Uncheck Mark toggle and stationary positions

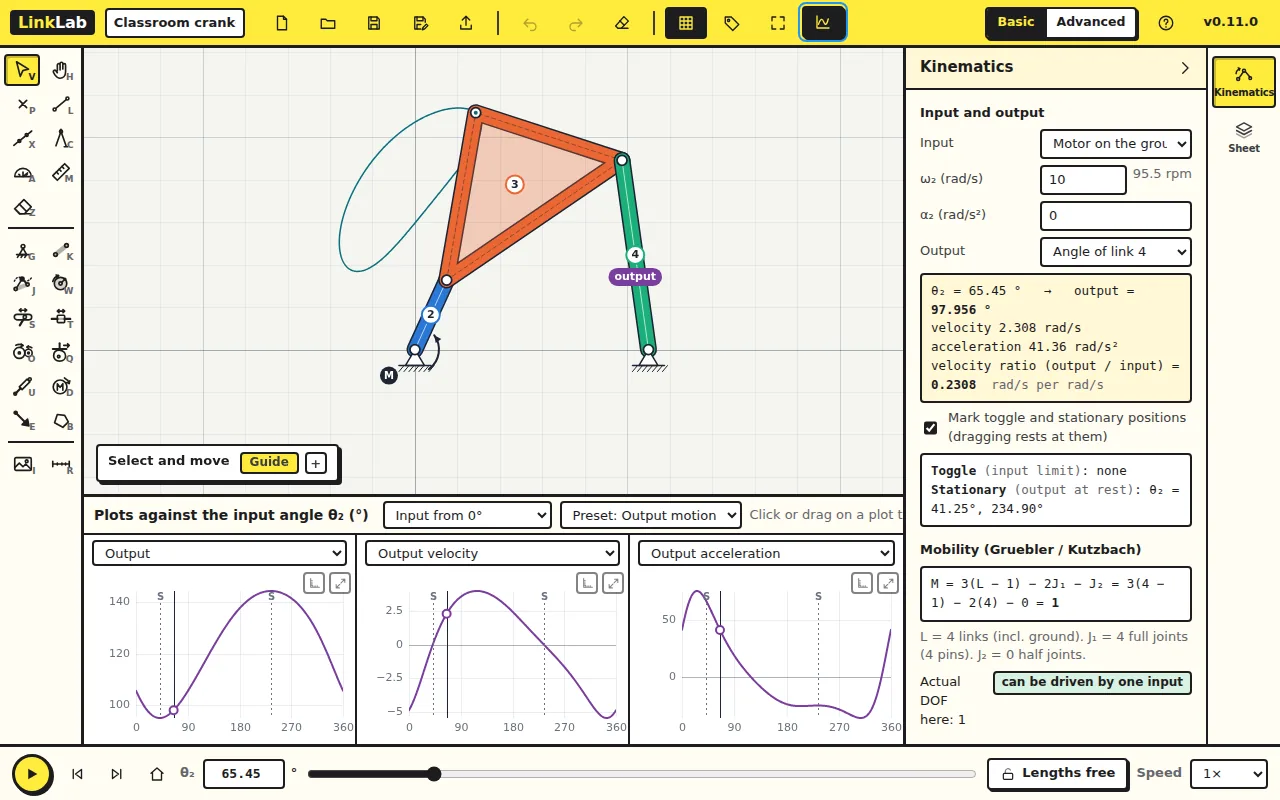coord(931,427)
